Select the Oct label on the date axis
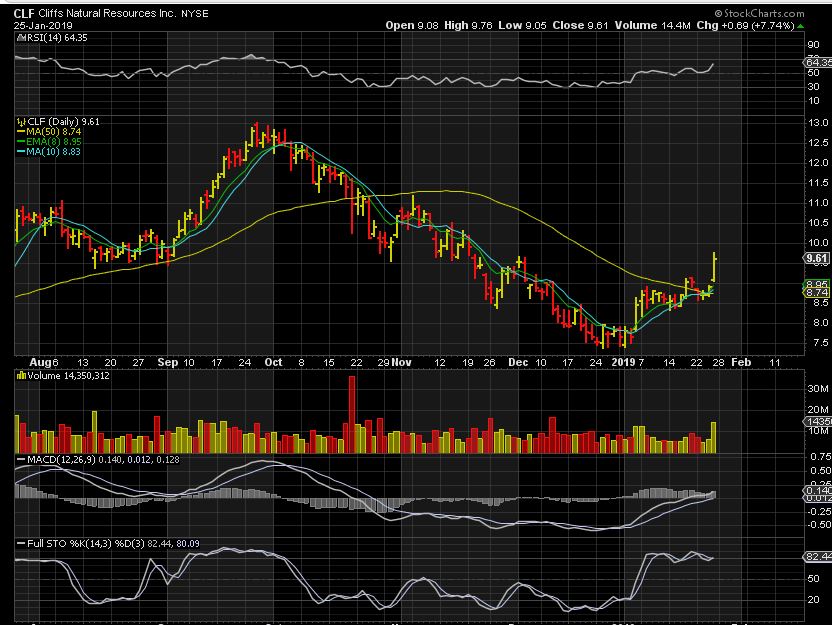The width and height of the screenshot is (832, 625). 274,361
